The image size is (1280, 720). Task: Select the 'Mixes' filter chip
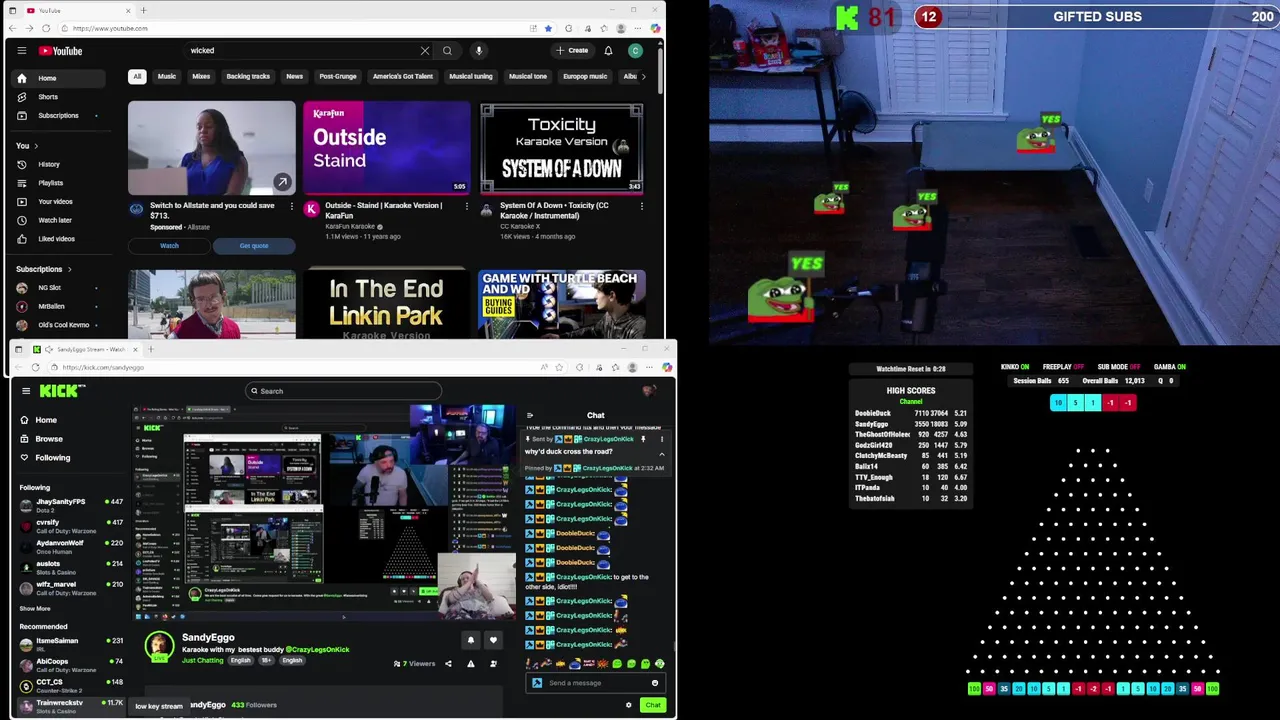201,76
